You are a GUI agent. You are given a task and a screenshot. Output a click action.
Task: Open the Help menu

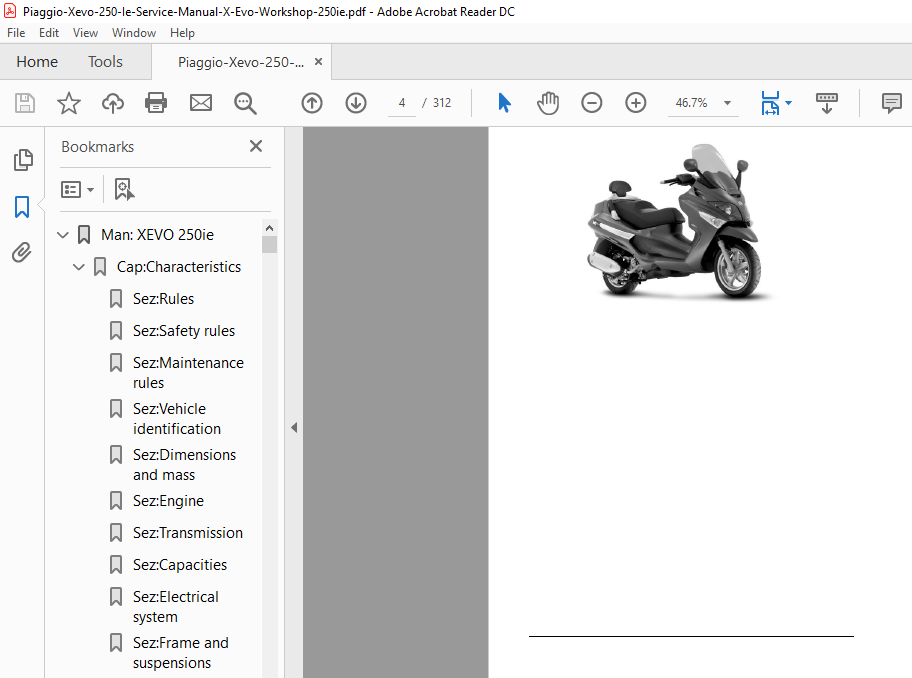pos(182,33)
